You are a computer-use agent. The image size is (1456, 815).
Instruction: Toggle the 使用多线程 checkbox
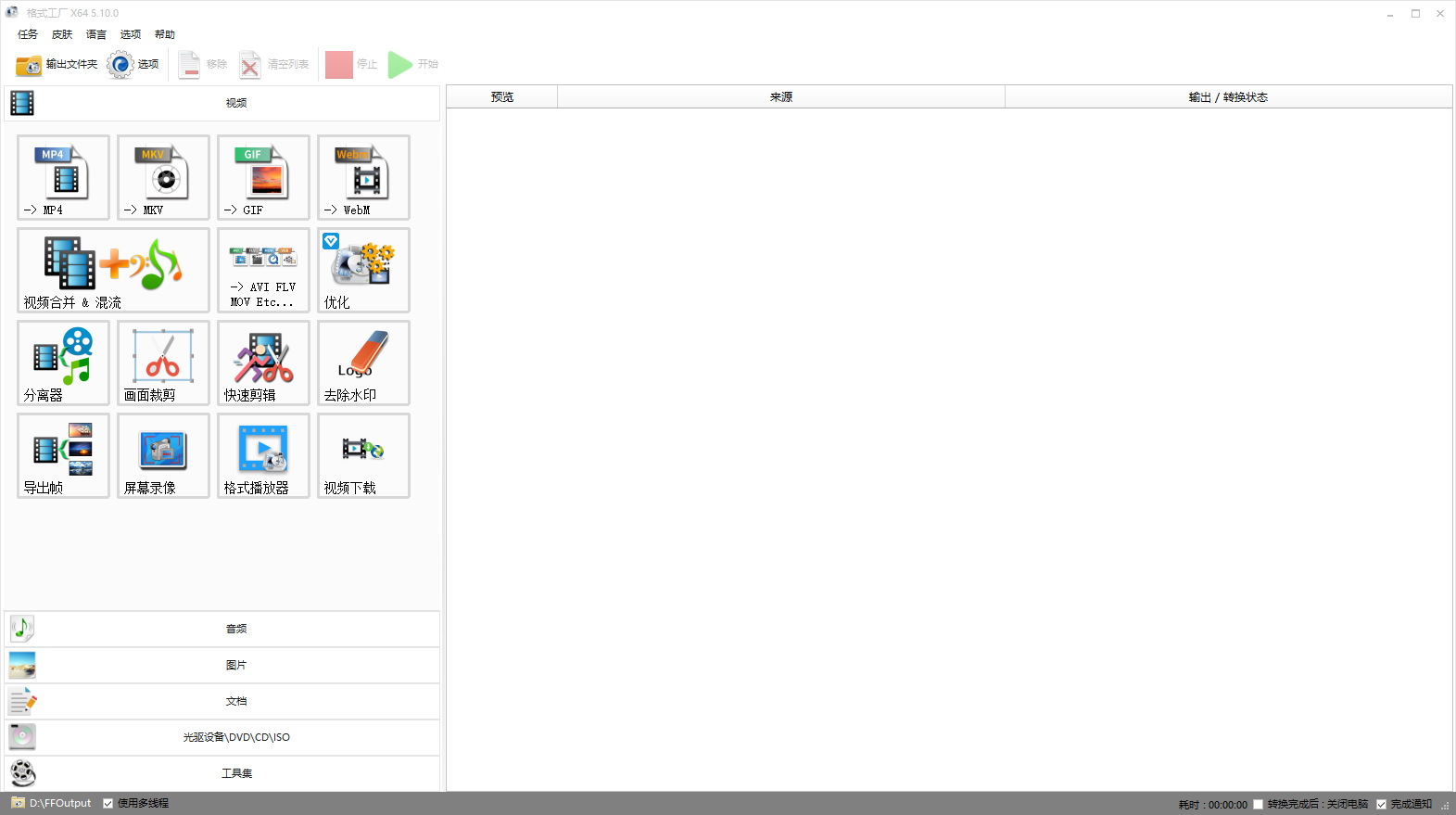[108, 804]
